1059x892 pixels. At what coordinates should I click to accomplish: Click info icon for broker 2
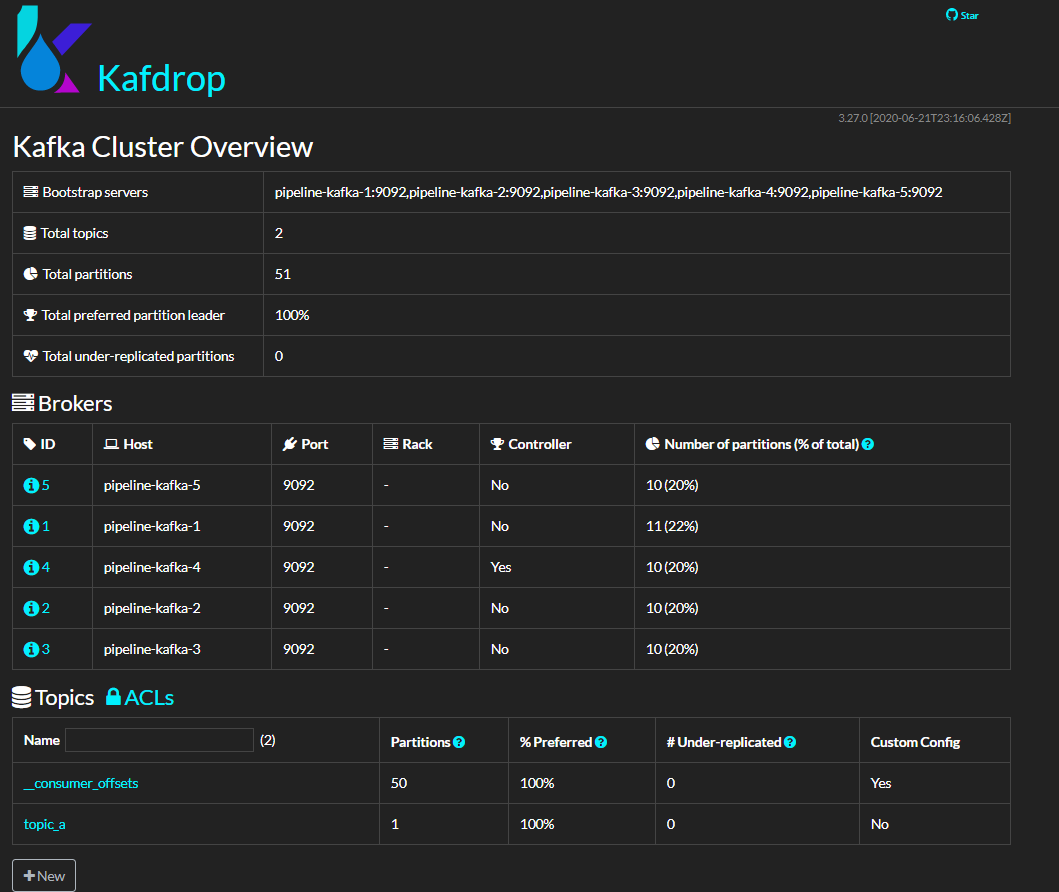pyautogui.click(x=31, y=608)
